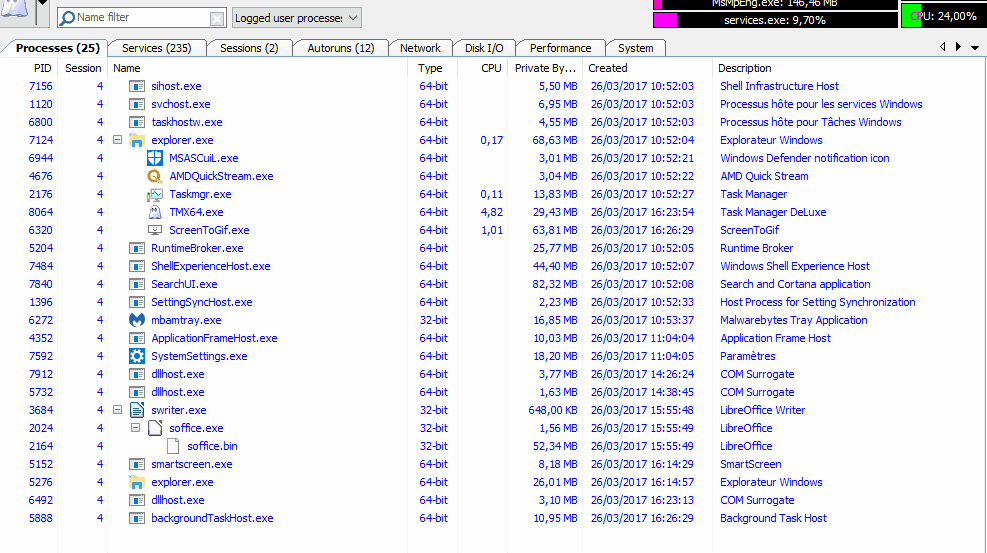Sort by the Private Bytes column header

545,68
